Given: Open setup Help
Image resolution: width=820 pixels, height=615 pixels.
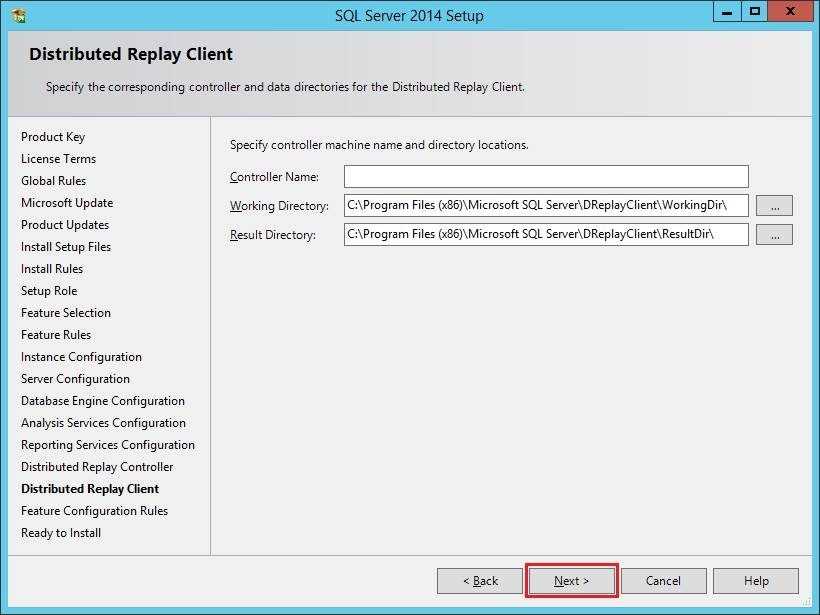Looking at the screenshot, I should click(756, 581).
